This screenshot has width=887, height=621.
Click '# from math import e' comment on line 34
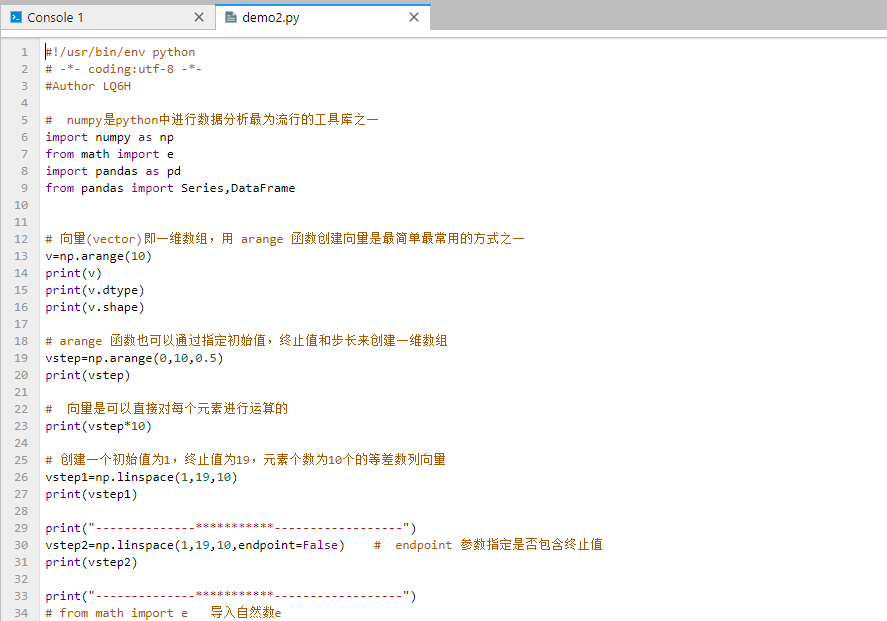point(163,613)
